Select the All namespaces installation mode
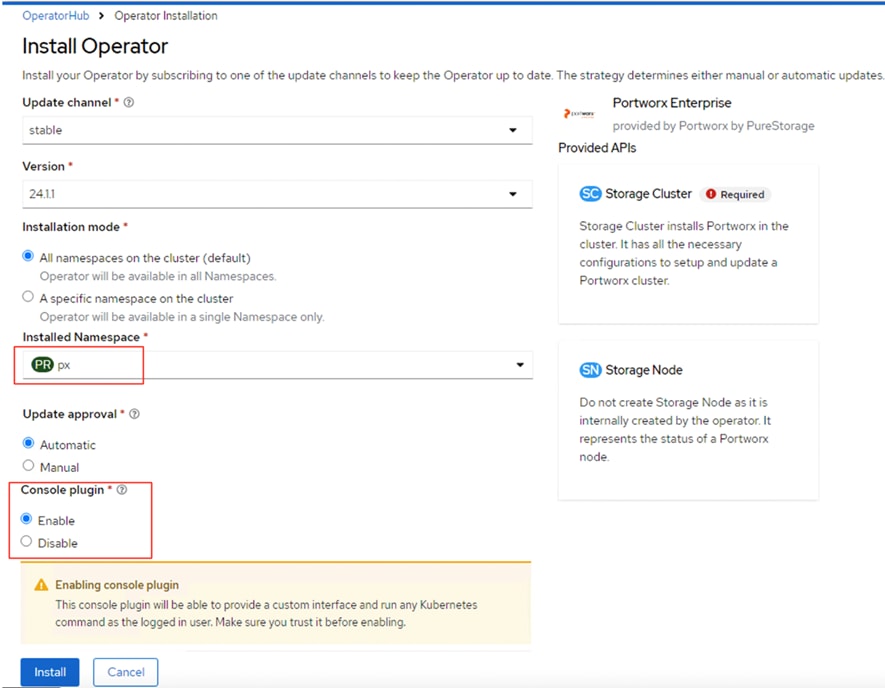 point(27,255)
